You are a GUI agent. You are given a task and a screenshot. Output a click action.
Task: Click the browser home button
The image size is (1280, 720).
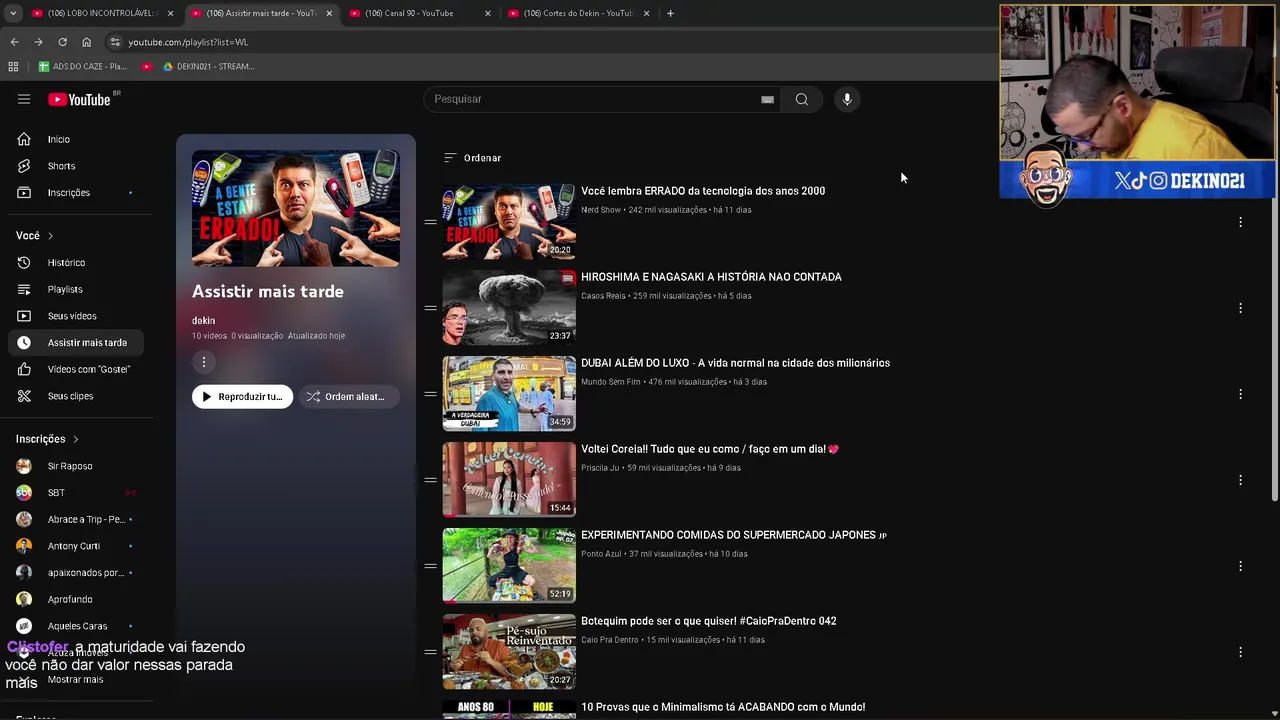86,42
